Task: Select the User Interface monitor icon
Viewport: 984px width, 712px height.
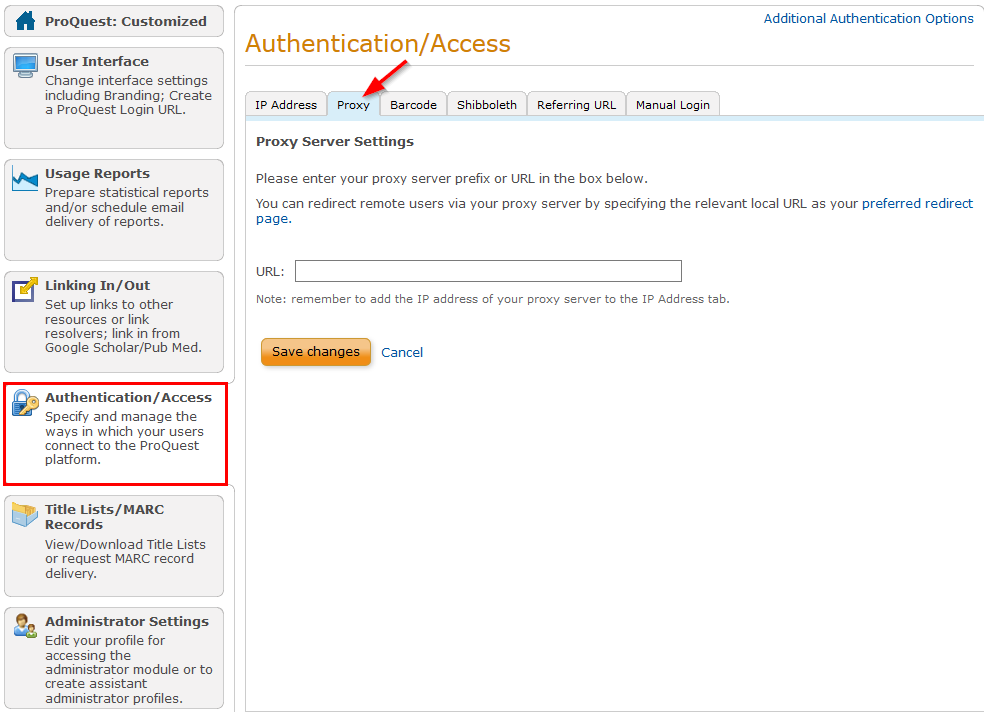Action: [23, 66]
